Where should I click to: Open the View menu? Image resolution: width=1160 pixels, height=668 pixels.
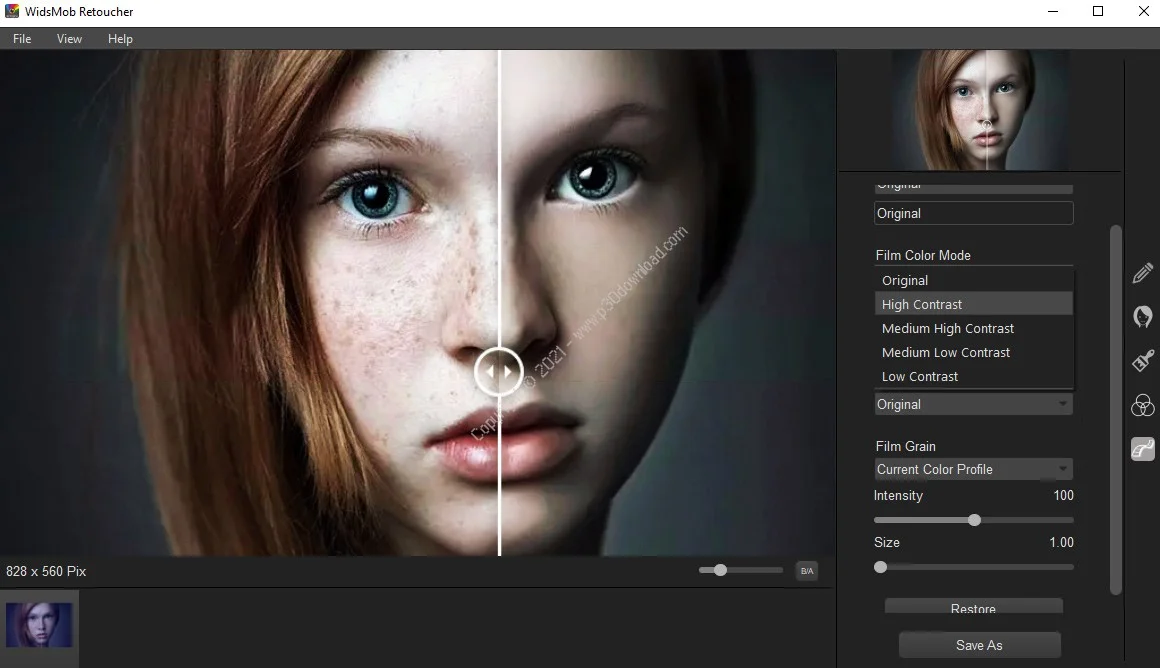click(x=69, y=38)
